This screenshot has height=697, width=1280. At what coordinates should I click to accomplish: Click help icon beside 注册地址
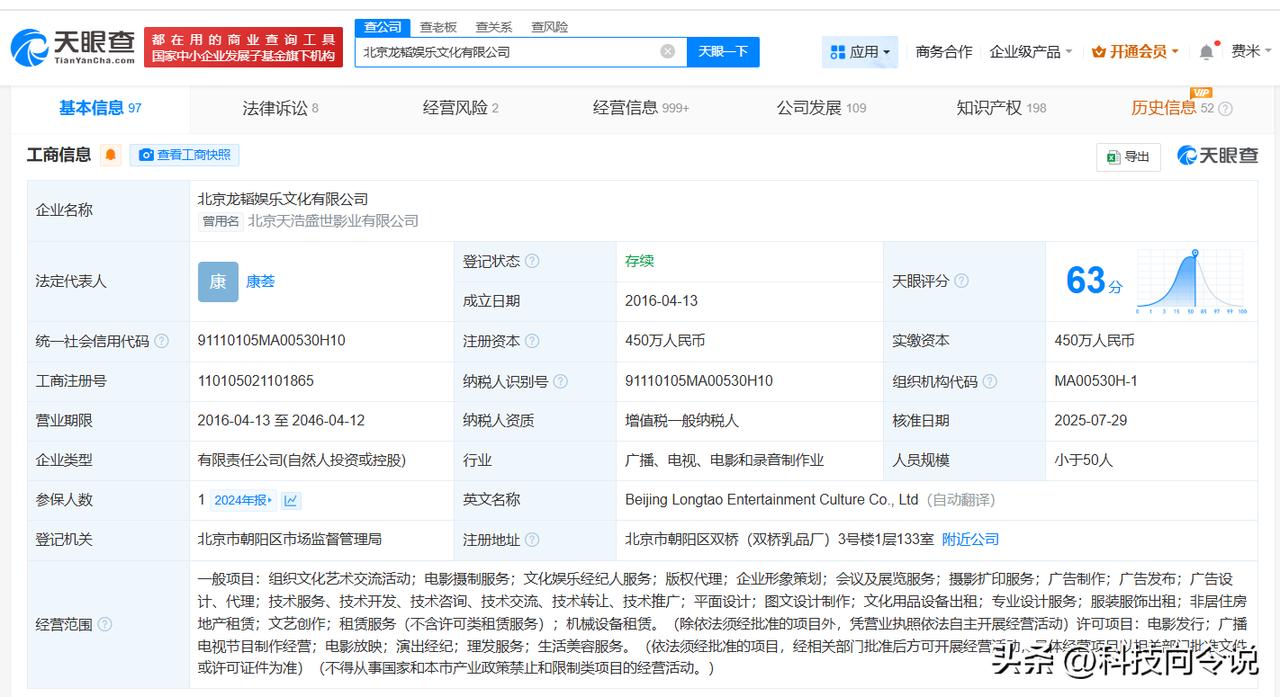pos(532,540)
